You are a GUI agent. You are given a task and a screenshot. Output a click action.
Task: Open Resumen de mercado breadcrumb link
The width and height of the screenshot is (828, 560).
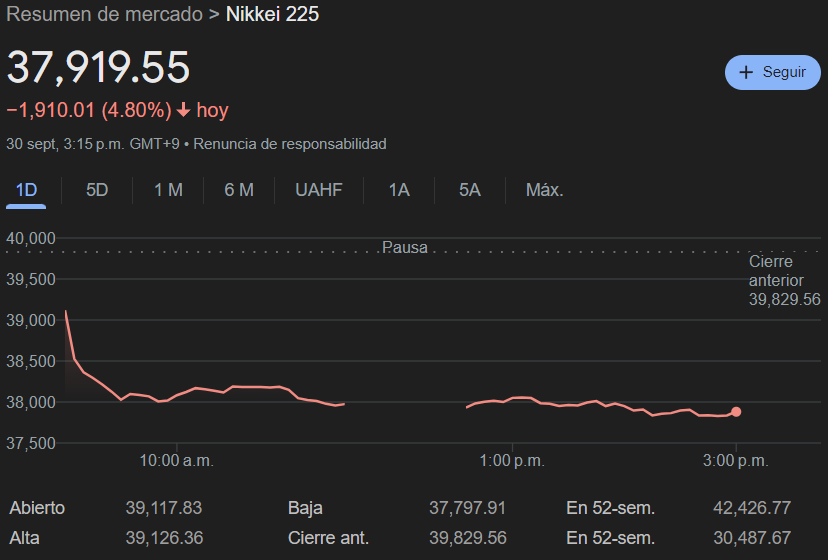105,14
